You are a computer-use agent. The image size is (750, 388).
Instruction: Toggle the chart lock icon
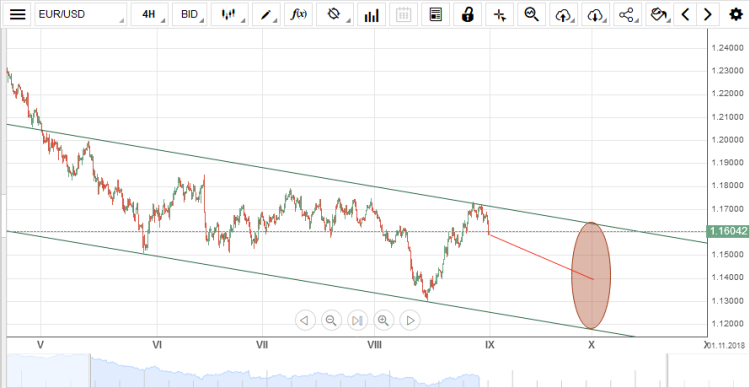point(467,14)
